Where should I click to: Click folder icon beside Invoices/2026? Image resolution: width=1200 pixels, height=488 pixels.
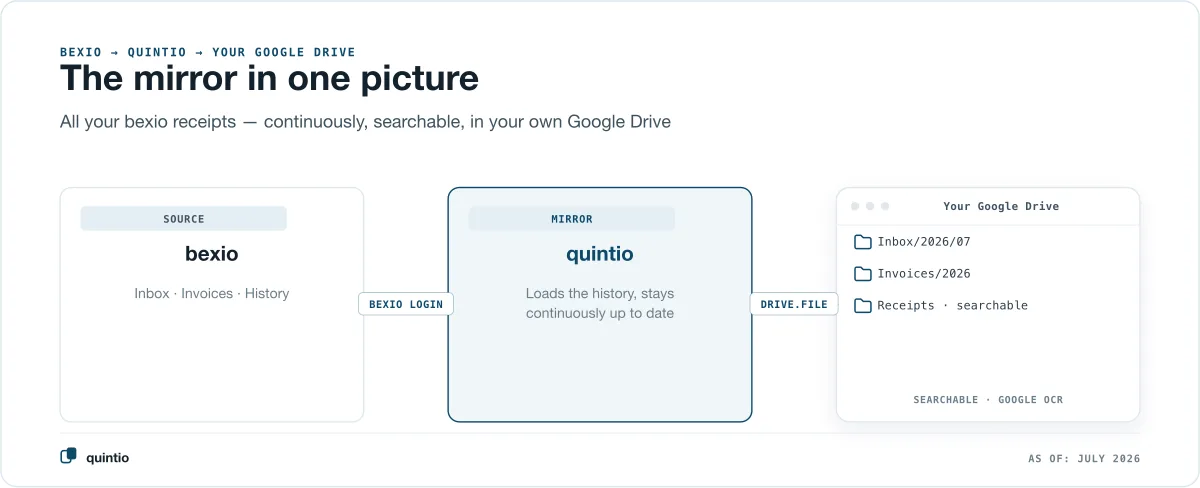[x=863, y=274]
